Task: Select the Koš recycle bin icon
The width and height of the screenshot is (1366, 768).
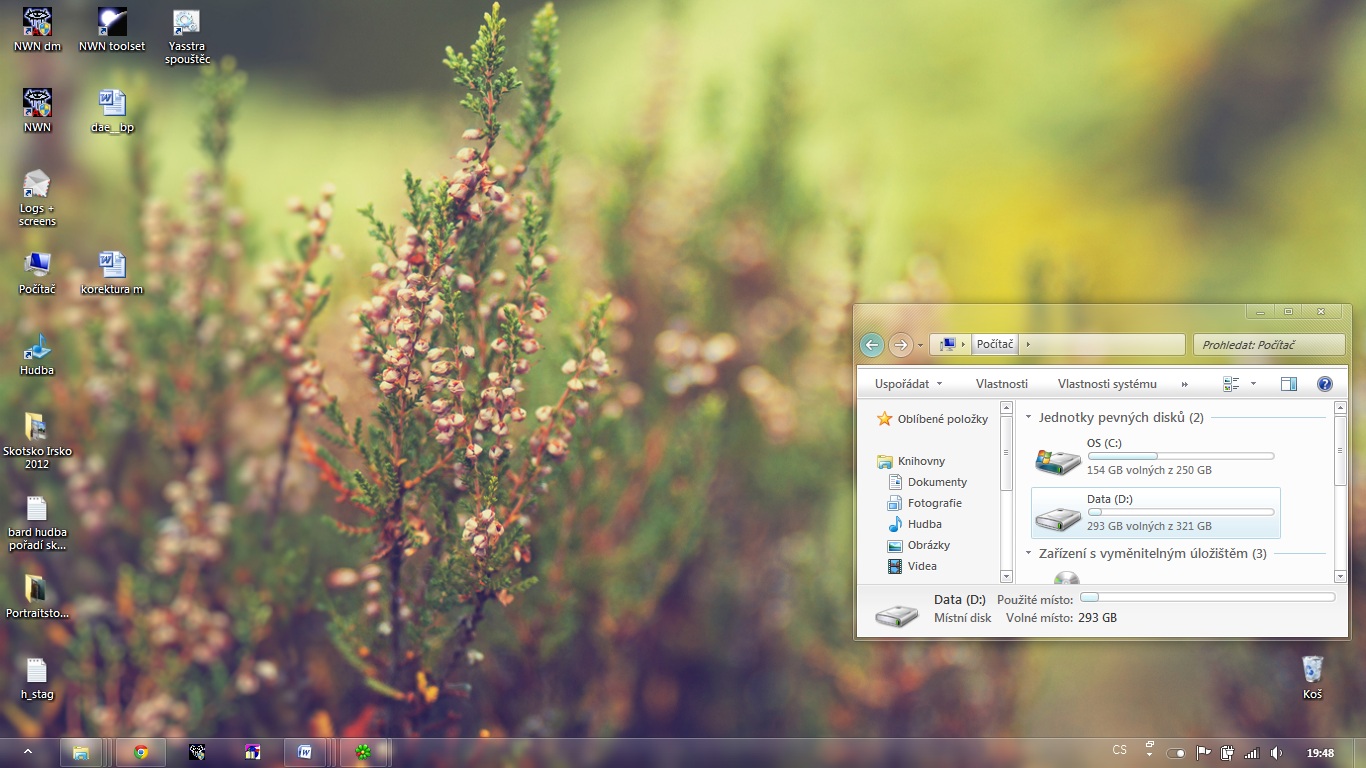Action: pos(1312,676)
